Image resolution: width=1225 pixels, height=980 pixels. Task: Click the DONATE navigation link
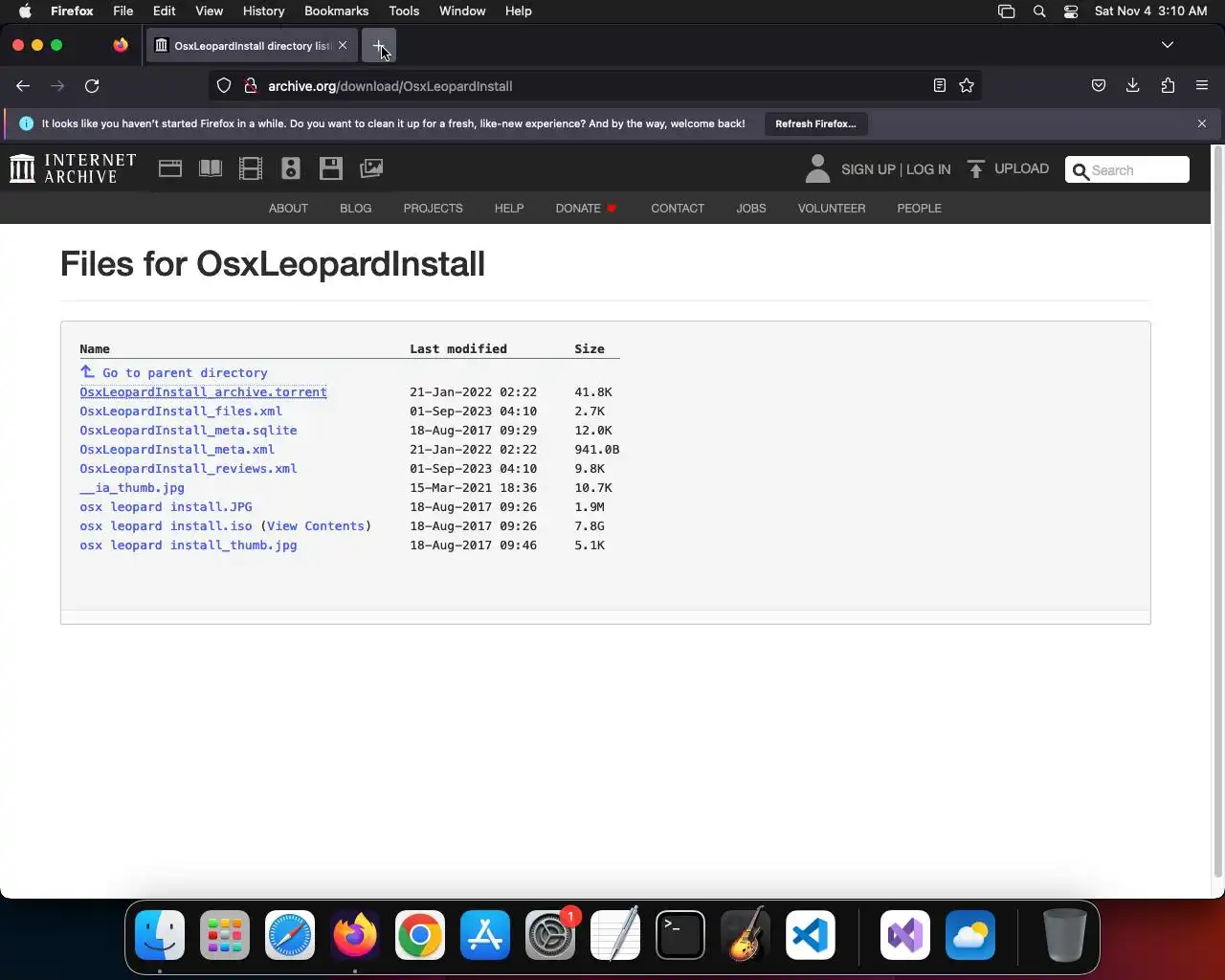coord(586,208)
